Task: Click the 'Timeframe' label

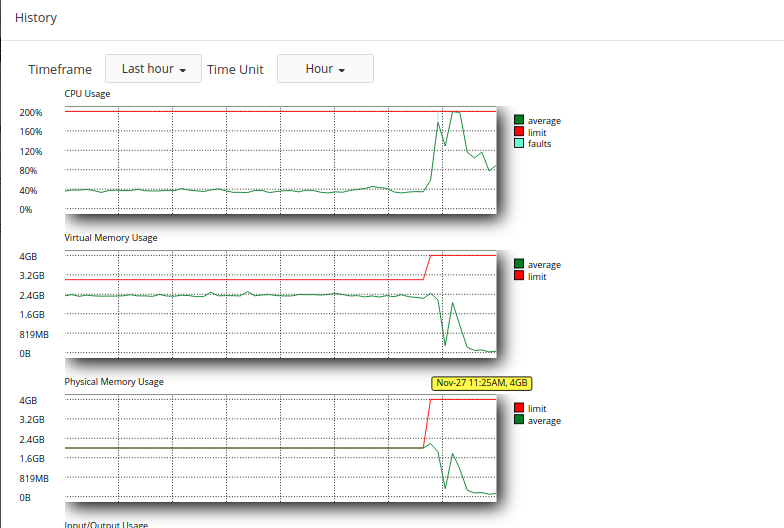Action: pos(60,70)
